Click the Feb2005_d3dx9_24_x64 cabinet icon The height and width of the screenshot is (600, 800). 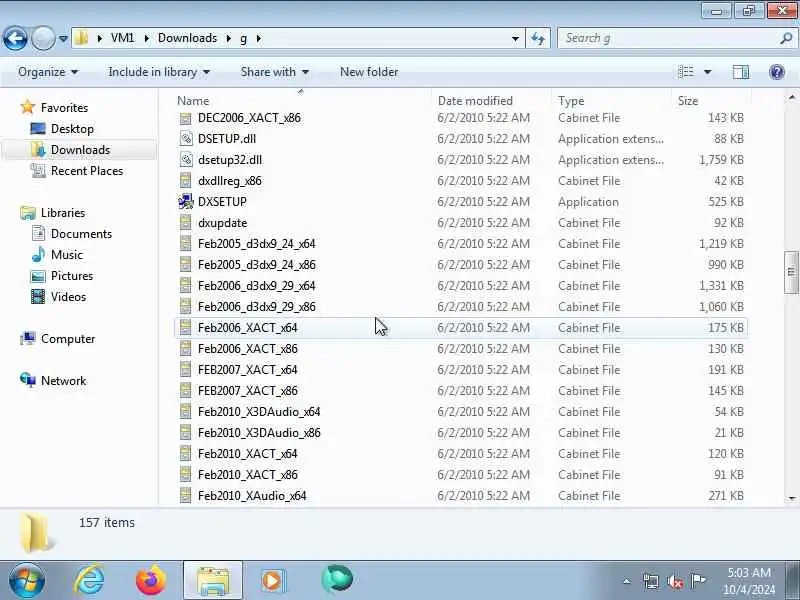pyautogui.click(x=186, y=244)
